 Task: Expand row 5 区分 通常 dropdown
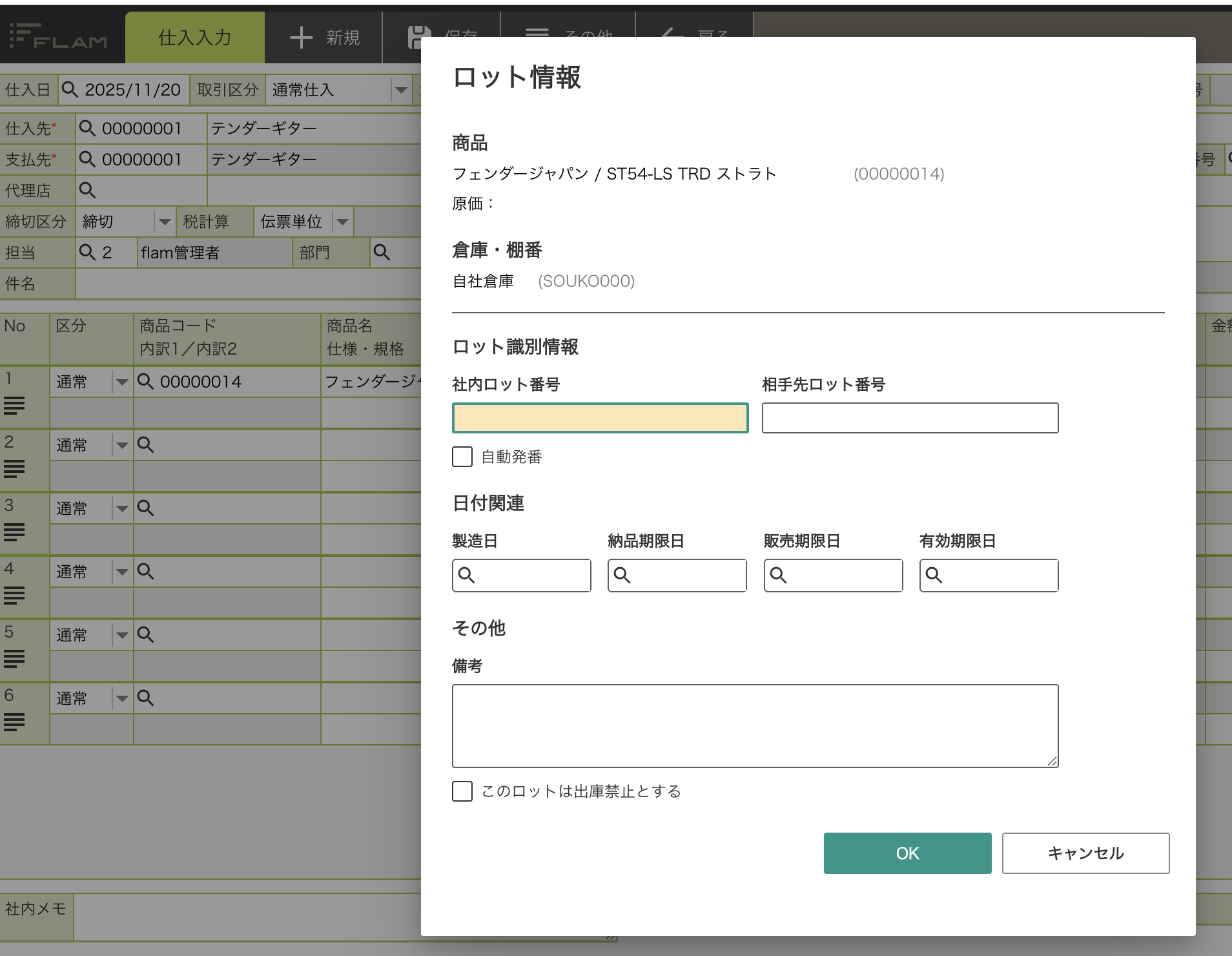122,635
